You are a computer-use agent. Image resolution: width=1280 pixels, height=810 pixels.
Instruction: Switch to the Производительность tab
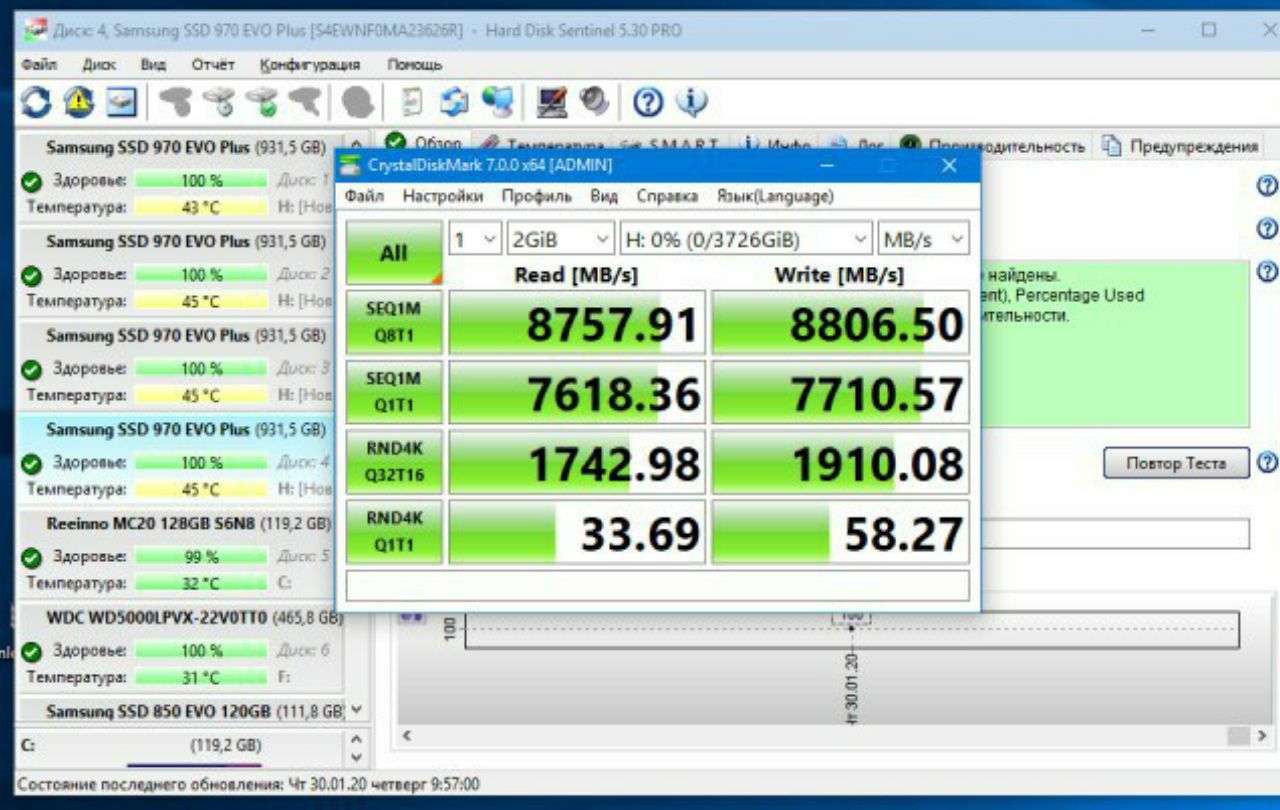click(x=991, y=146)
